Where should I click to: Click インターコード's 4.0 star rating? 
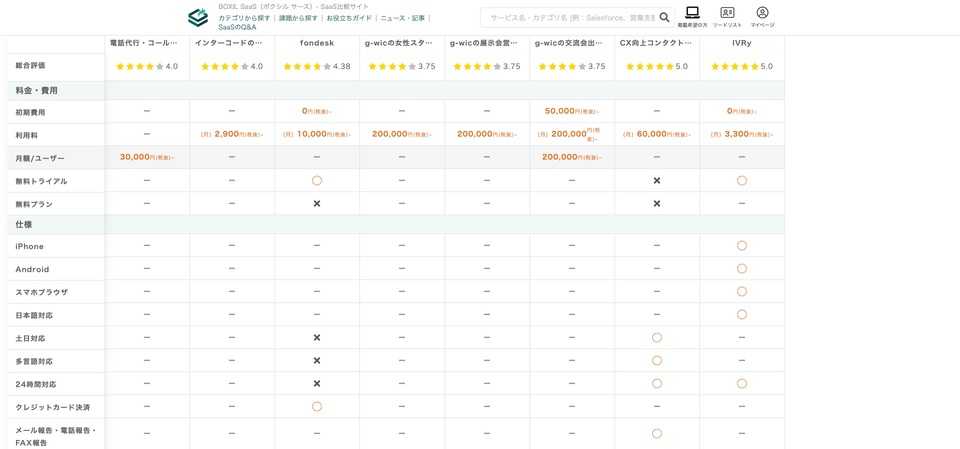point(231,66)
